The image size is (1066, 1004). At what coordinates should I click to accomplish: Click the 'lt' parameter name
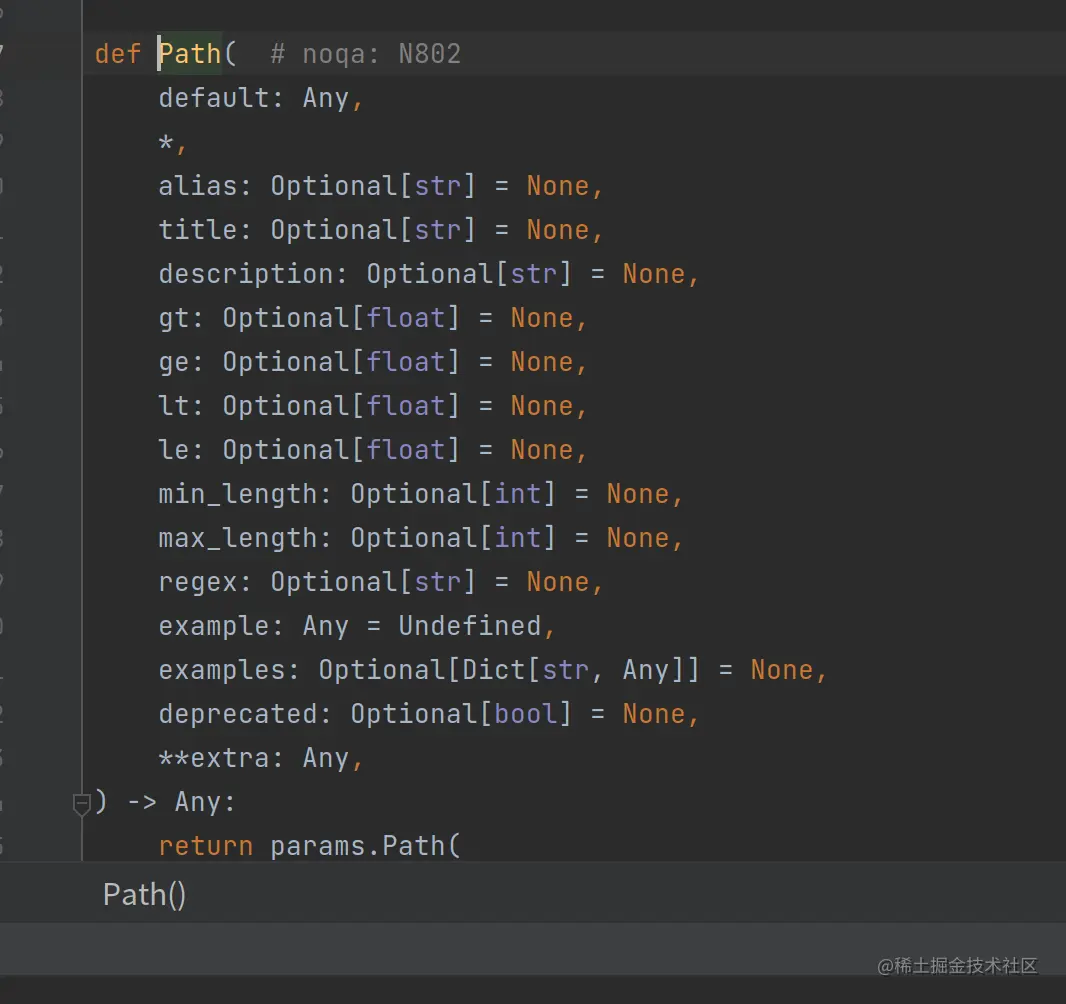pos(174,406)
